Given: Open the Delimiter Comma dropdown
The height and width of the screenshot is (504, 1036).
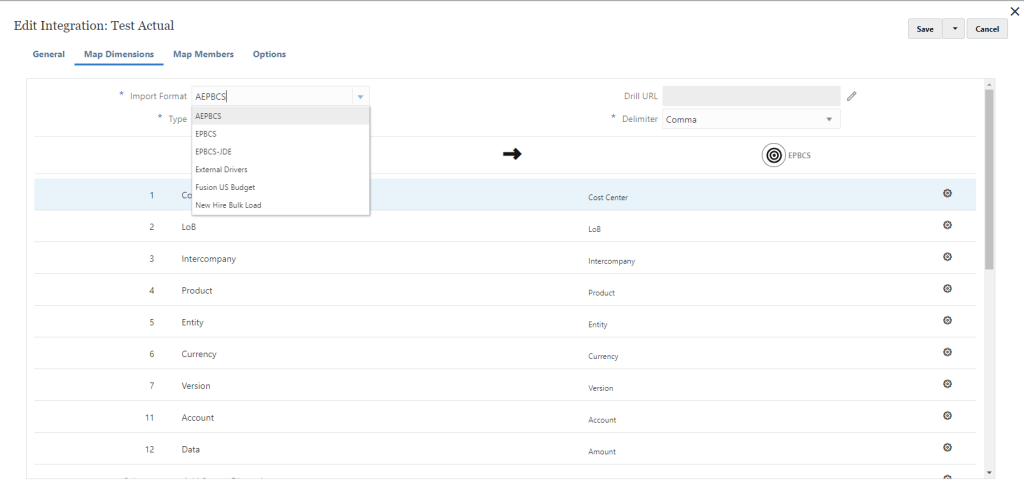Looking at the screenshot, I should pos(751,120).
